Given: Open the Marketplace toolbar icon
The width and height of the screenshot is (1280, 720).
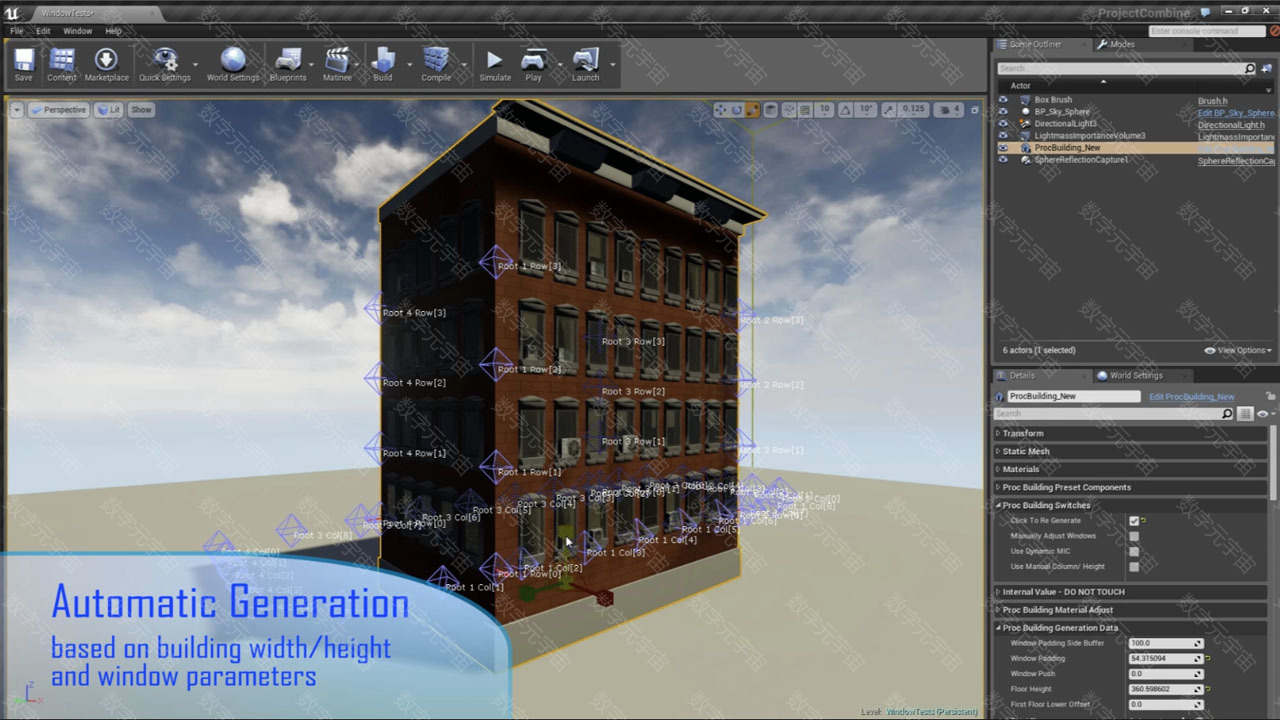Looking at the screenshot, I should (106, 64).
